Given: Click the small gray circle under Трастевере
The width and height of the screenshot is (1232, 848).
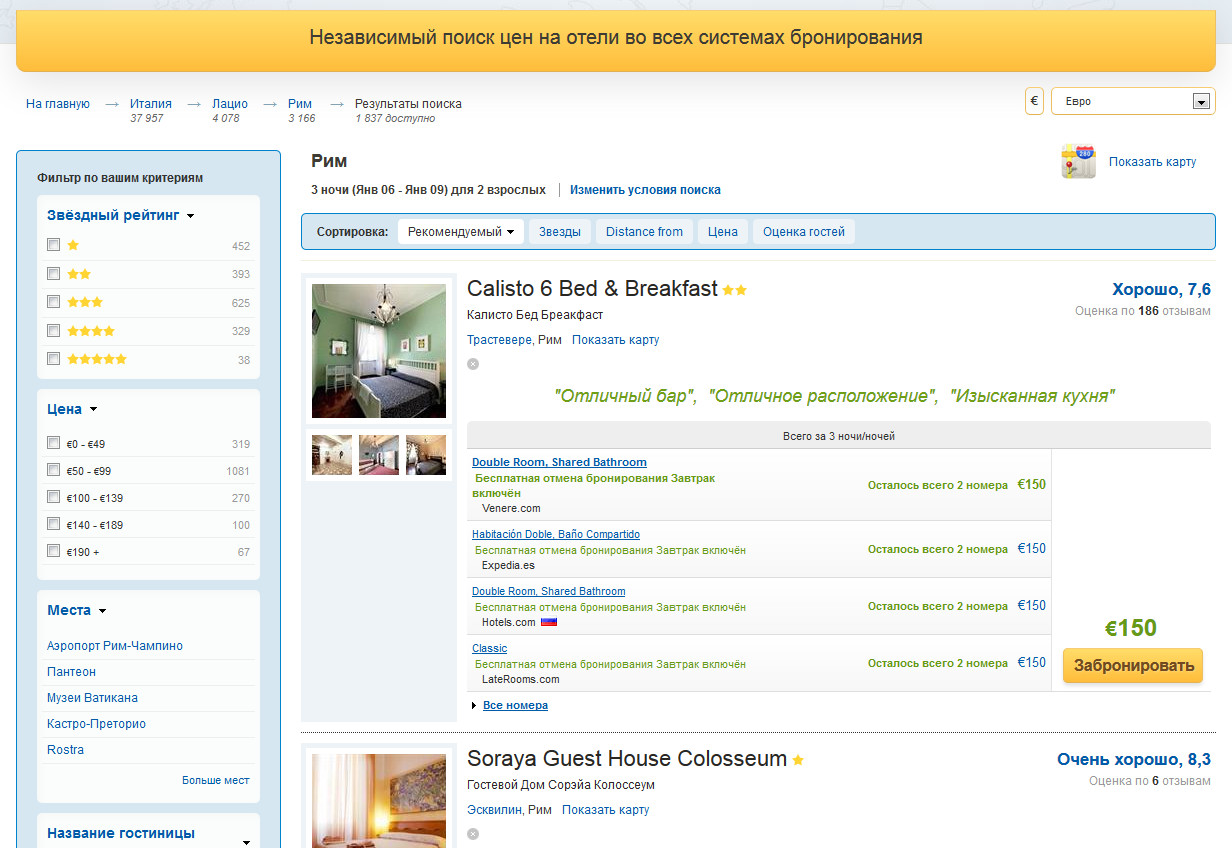Looking at the screenshot, I should pyautogui.click(x=473, y=364).
